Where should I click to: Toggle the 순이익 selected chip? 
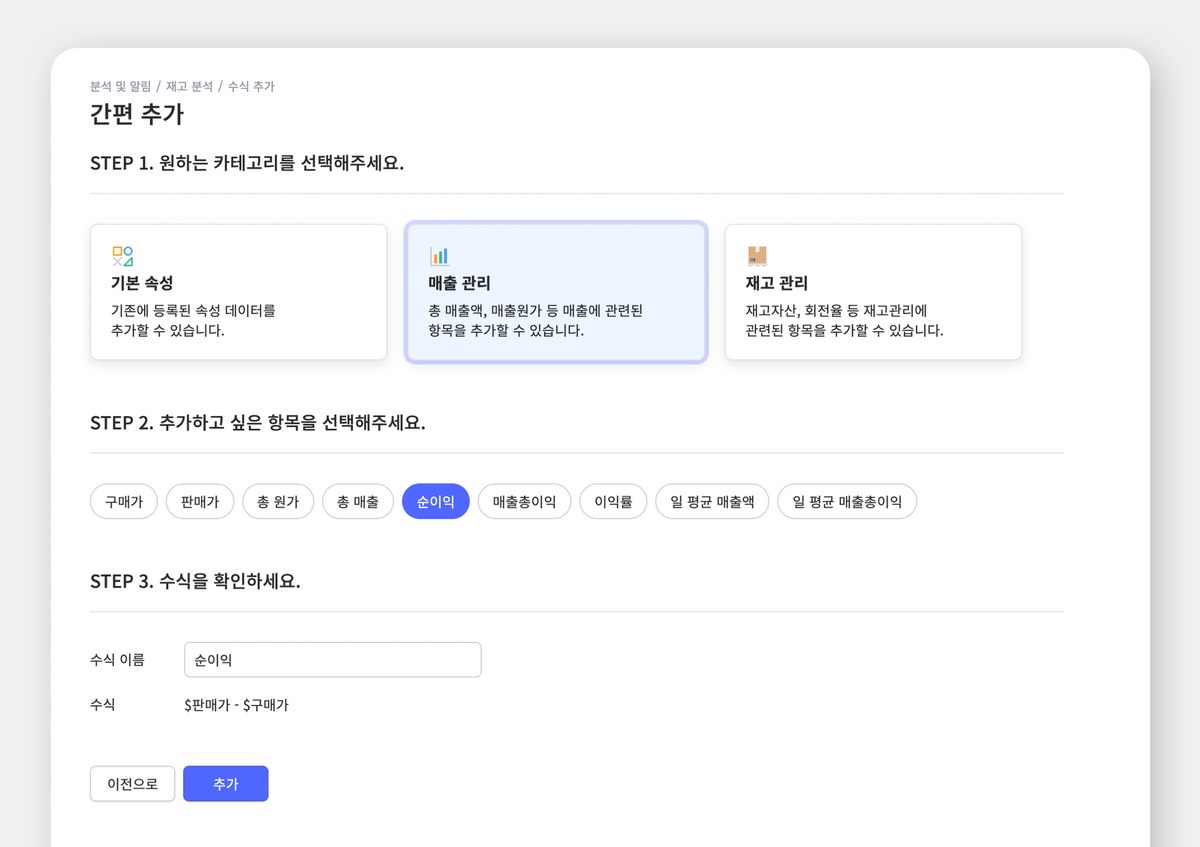pyautogui.click(x=435, y=501)
